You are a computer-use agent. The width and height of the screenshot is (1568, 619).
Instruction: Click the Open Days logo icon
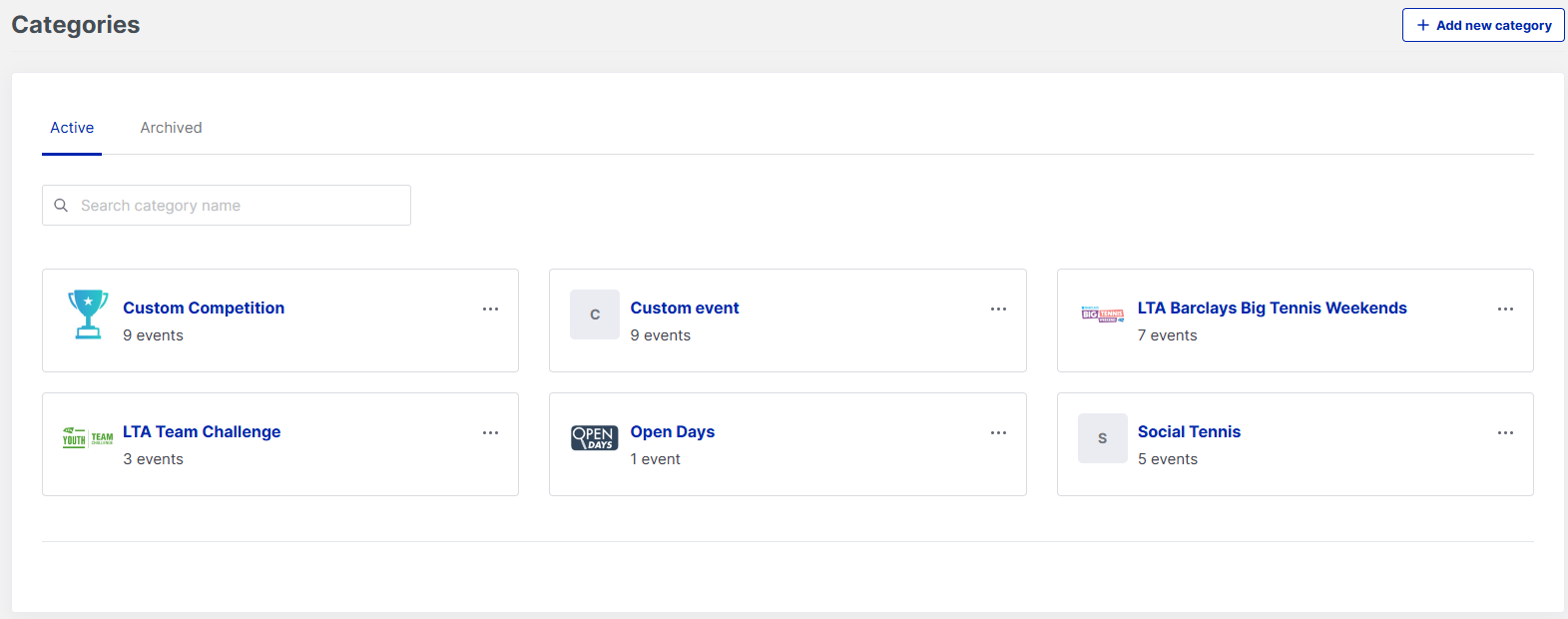click(x=595, y=438)
